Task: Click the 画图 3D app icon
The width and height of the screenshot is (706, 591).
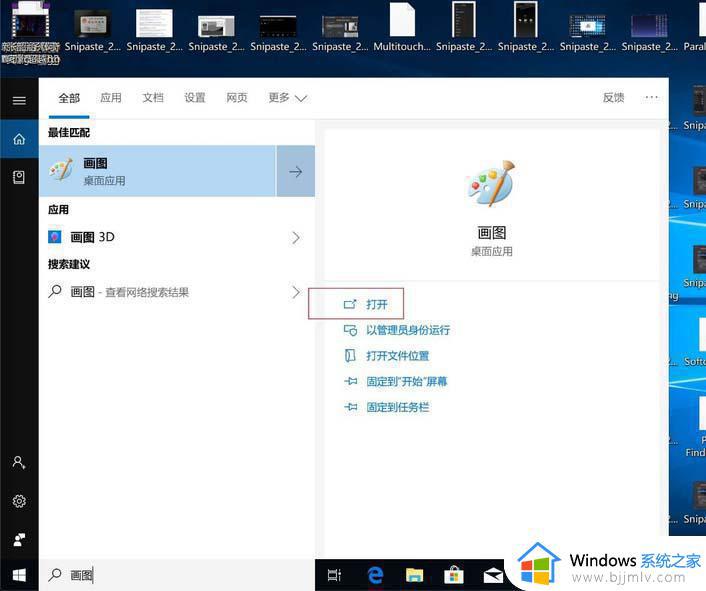Action: click(54, 237)
